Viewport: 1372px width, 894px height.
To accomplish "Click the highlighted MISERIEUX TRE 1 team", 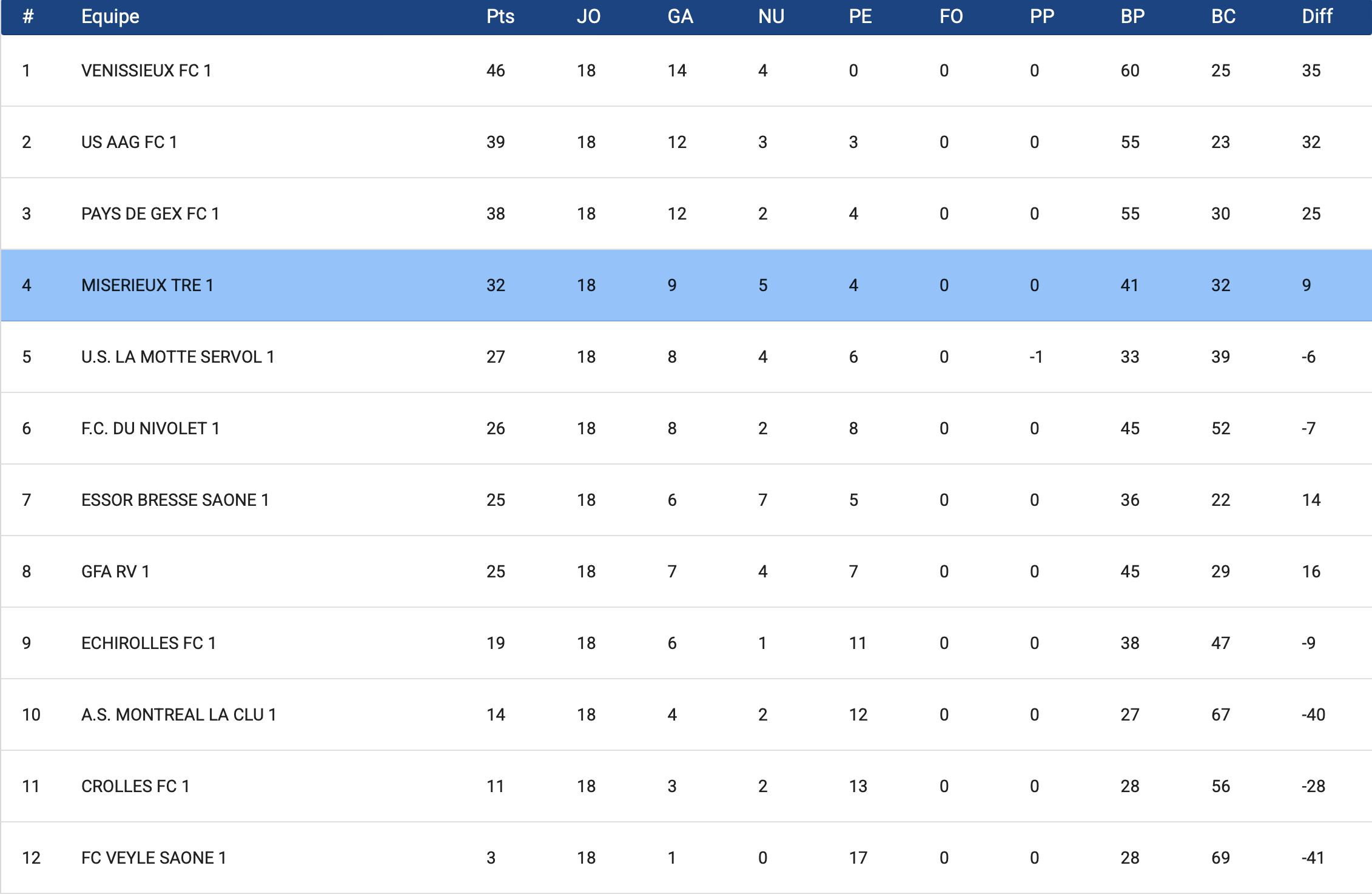I will [147, 286].
